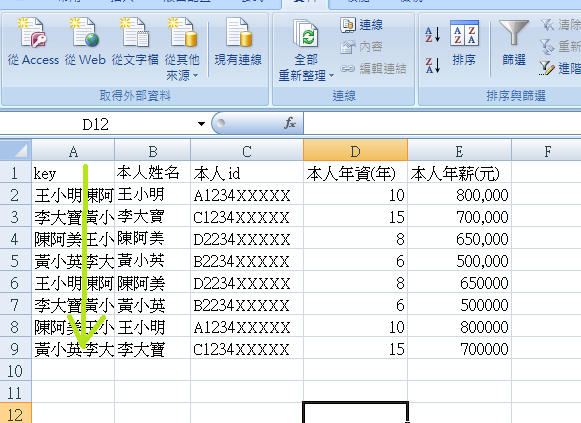Click cell D3 with value 15
This screenshot has height=423, width=581.
[355, 217]
